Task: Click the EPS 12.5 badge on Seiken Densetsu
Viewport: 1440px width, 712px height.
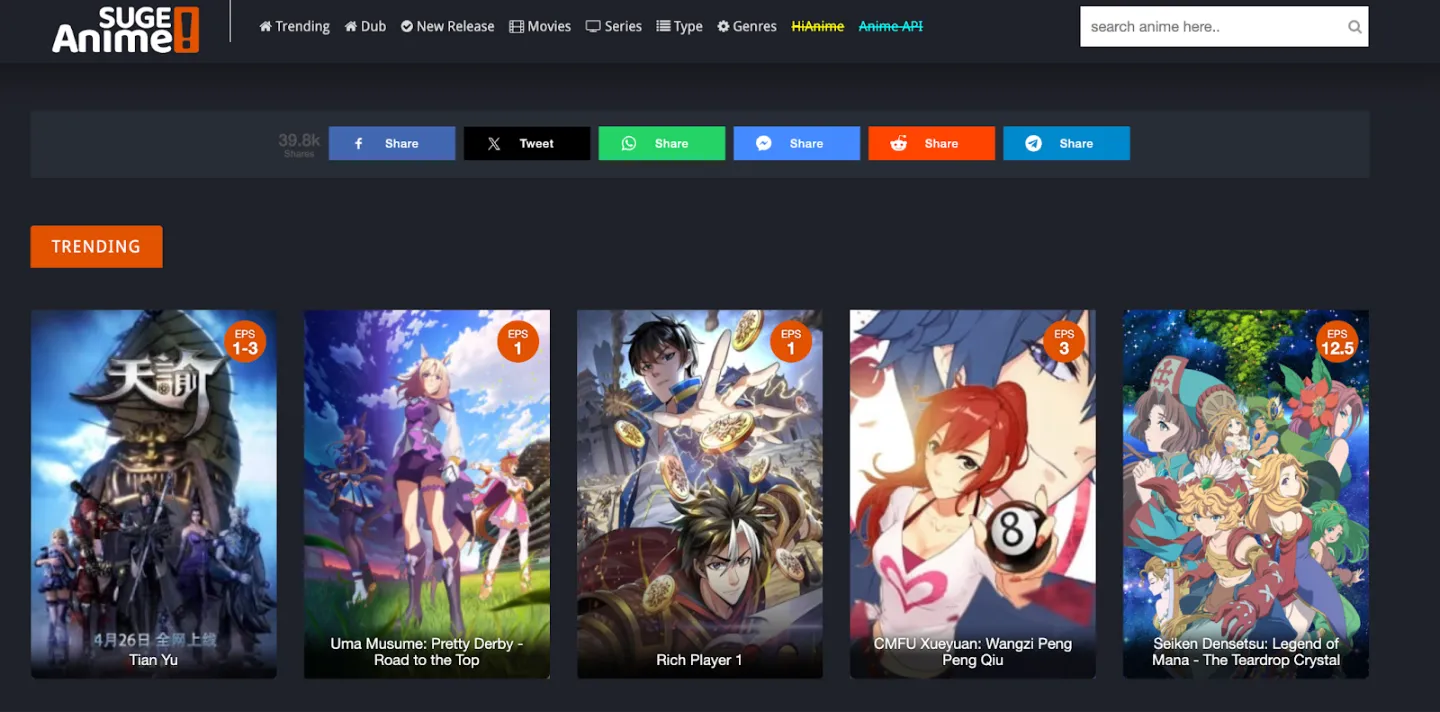Action: (1337, 342)
